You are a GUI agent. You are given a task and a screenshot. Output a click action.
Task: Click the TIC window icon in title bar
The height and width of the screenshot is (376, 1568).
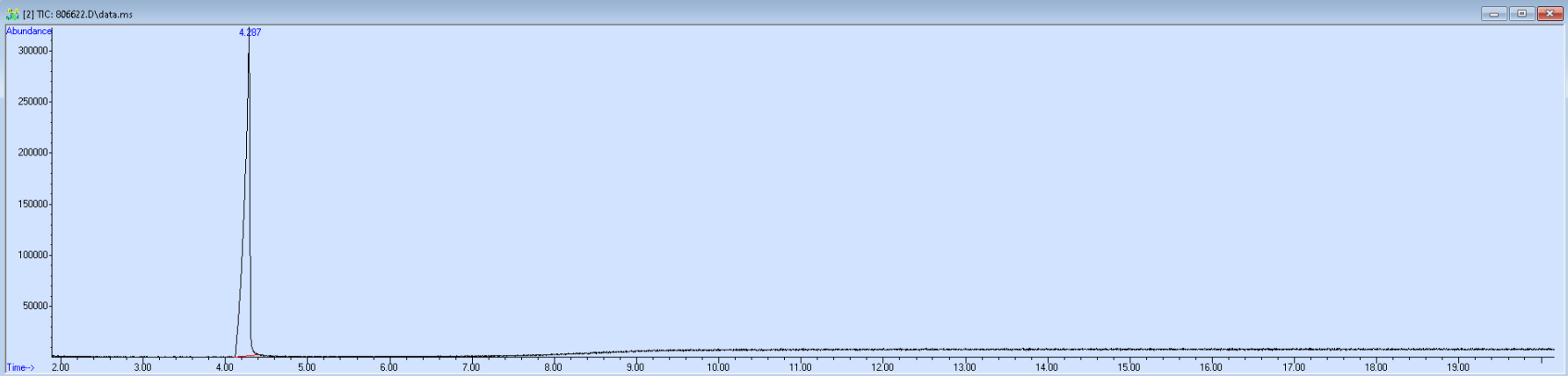12,14
